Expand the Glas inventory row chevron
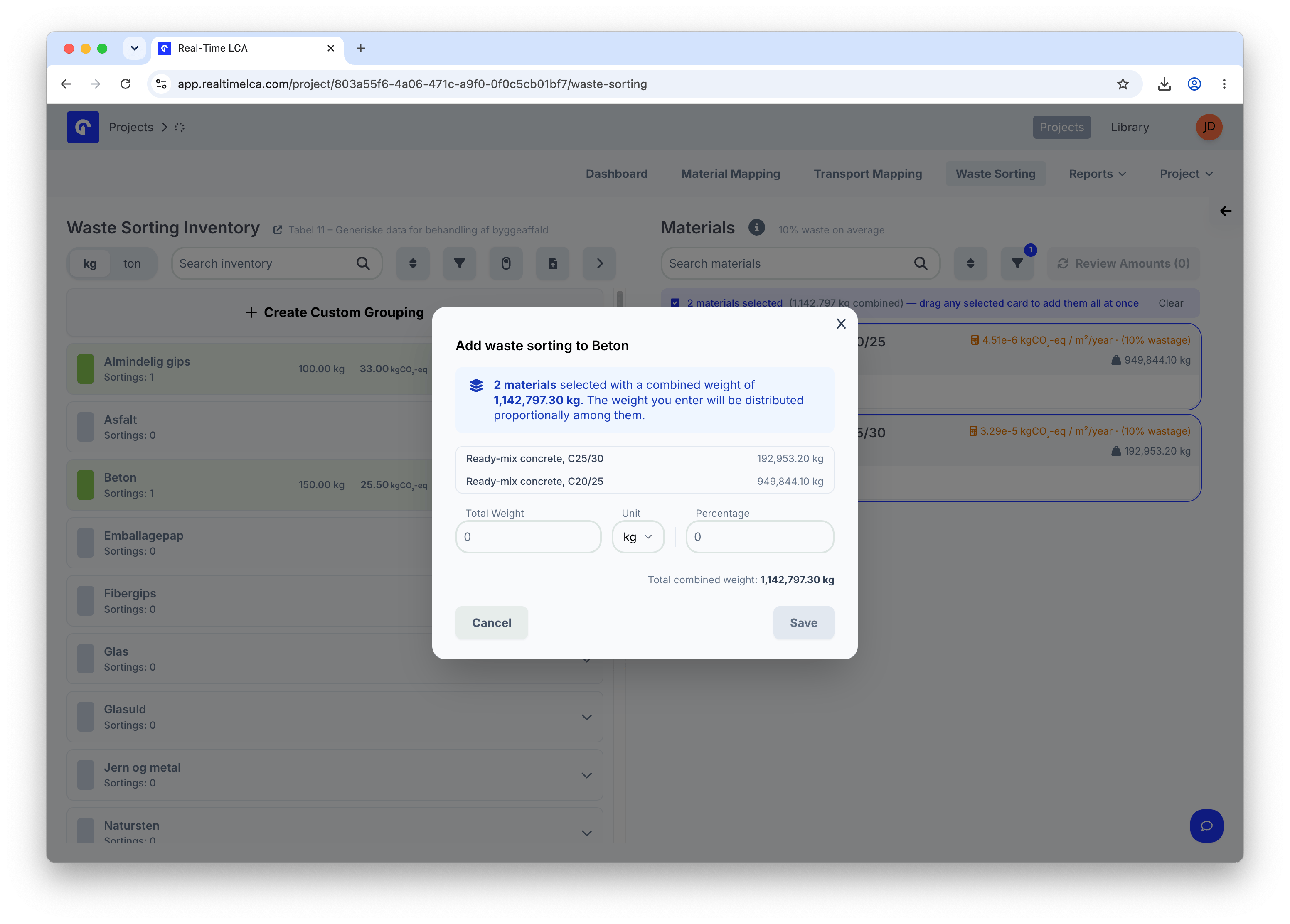Screen dimensions: 1290x924 point(586,660)
